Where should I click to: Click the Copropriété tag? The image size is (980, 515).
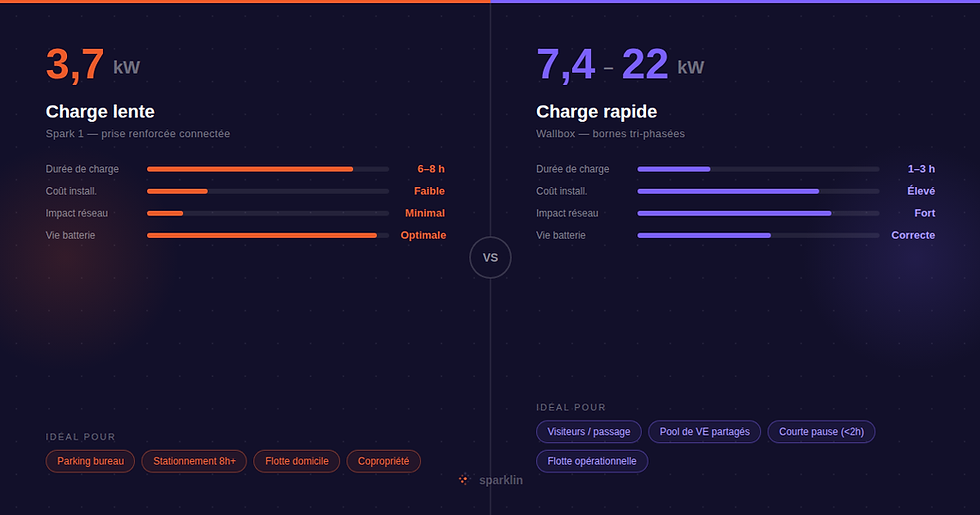point(384,461)
